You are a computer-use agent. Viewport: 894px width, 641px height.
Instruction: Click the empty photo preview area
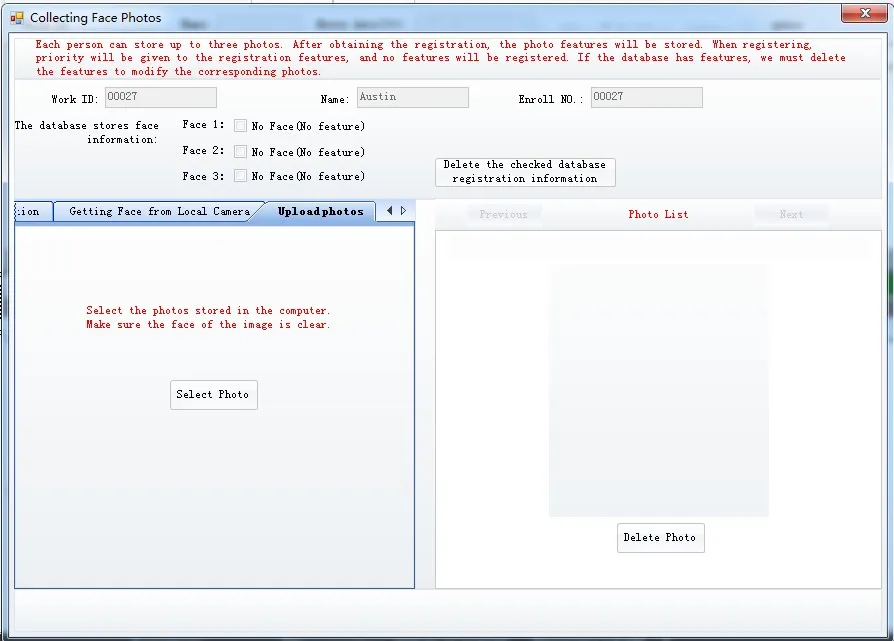click(x=658, y=390)
